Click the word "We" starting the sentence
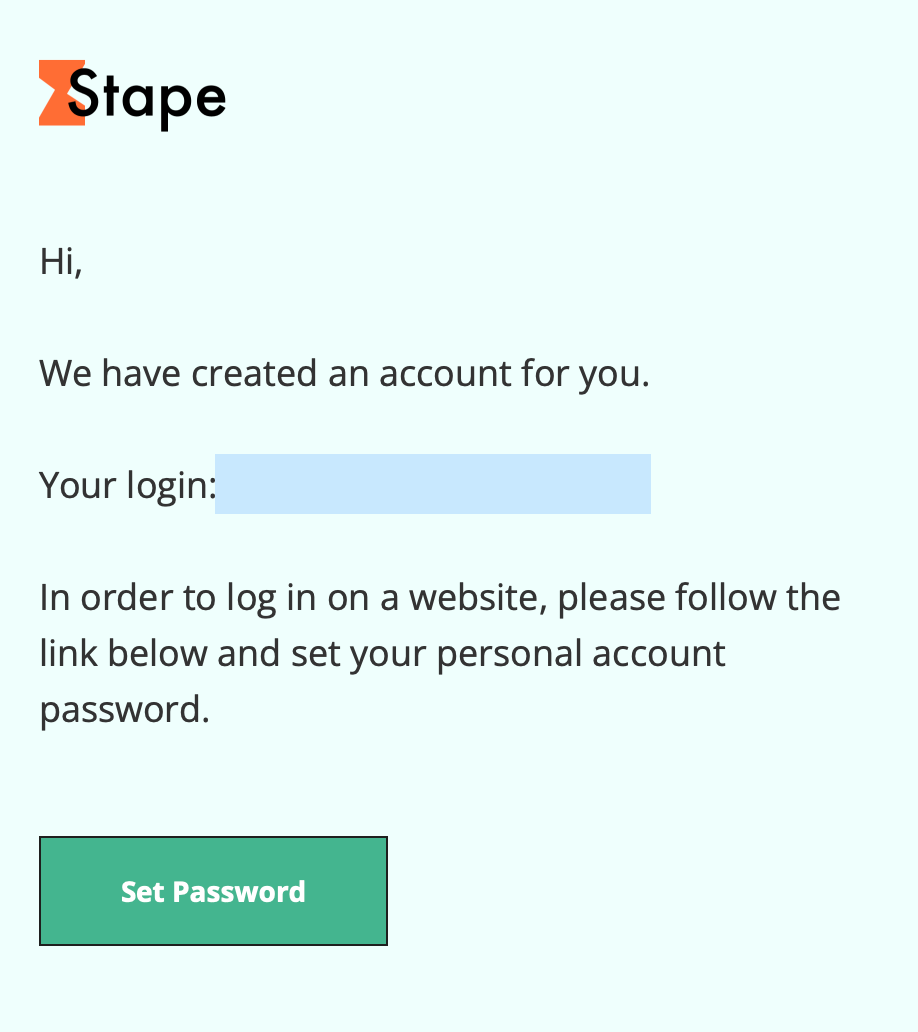Image resolution: width=918 pixels, height=1032 pixels. point(65,374)
